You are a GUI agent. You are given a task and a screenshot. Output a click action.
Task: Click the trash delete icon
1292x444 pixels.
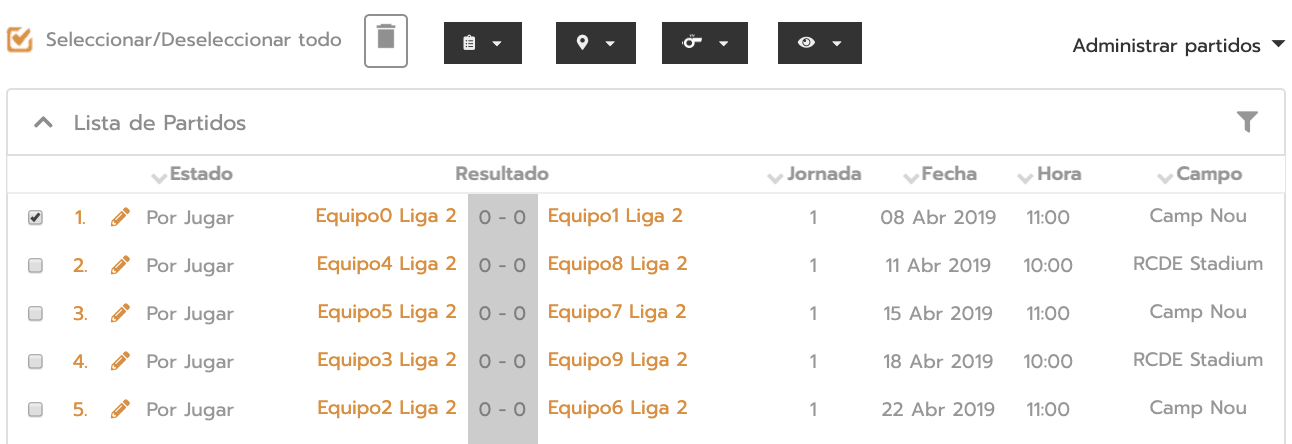[386, 41]
